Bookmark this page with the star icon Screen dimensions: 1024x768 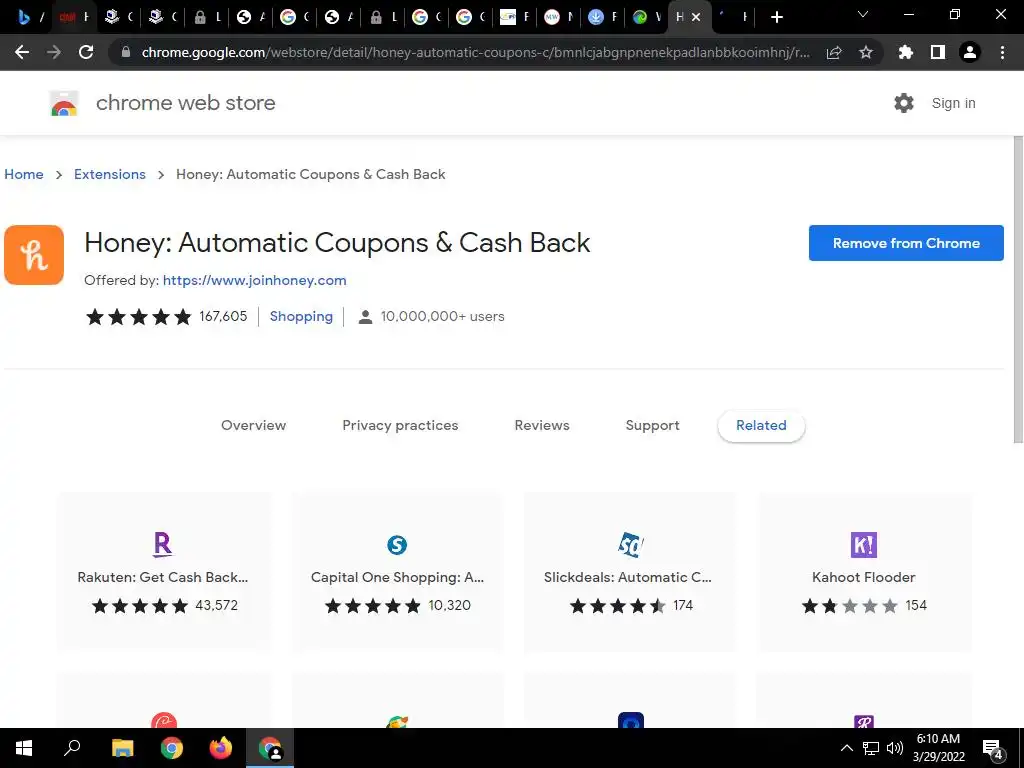tap(866, 52)
